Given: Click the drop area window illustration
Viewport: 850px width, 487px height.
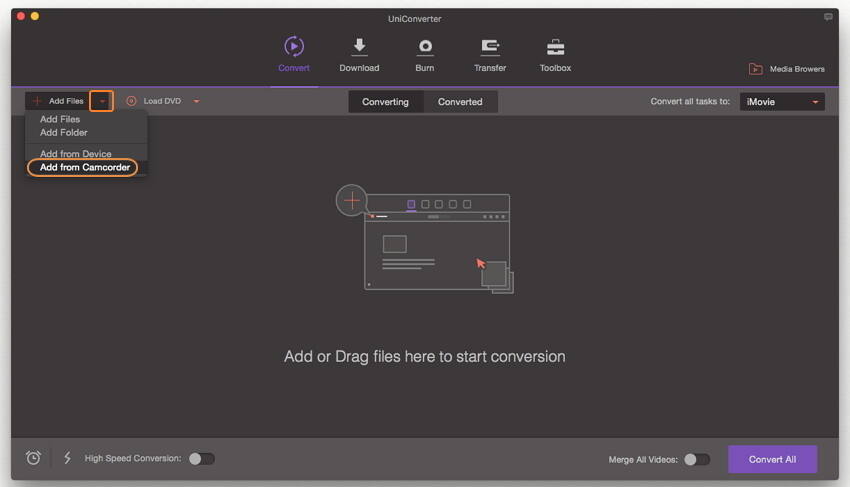Looking at the screenshot, I should (x=437, y=242).
